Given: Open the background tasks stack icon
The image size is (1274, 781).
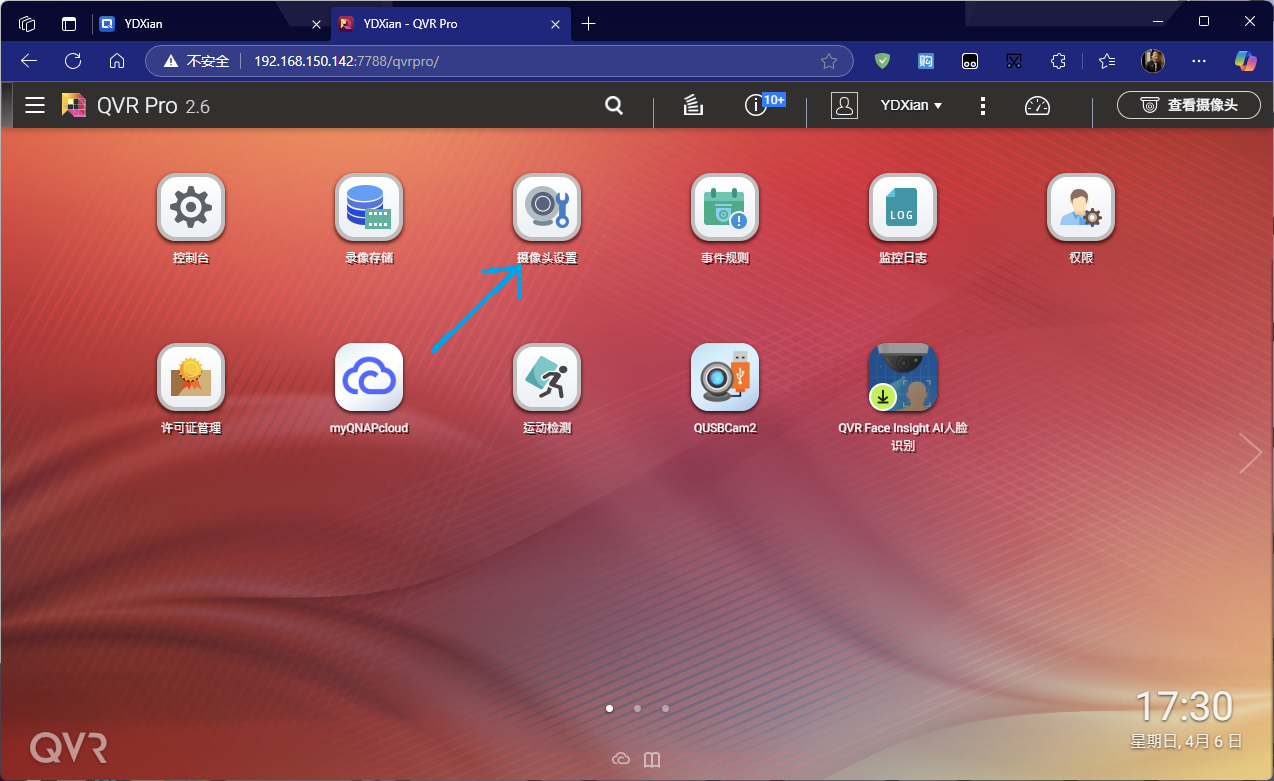Looking at the screenshot, I should [694, 105].
